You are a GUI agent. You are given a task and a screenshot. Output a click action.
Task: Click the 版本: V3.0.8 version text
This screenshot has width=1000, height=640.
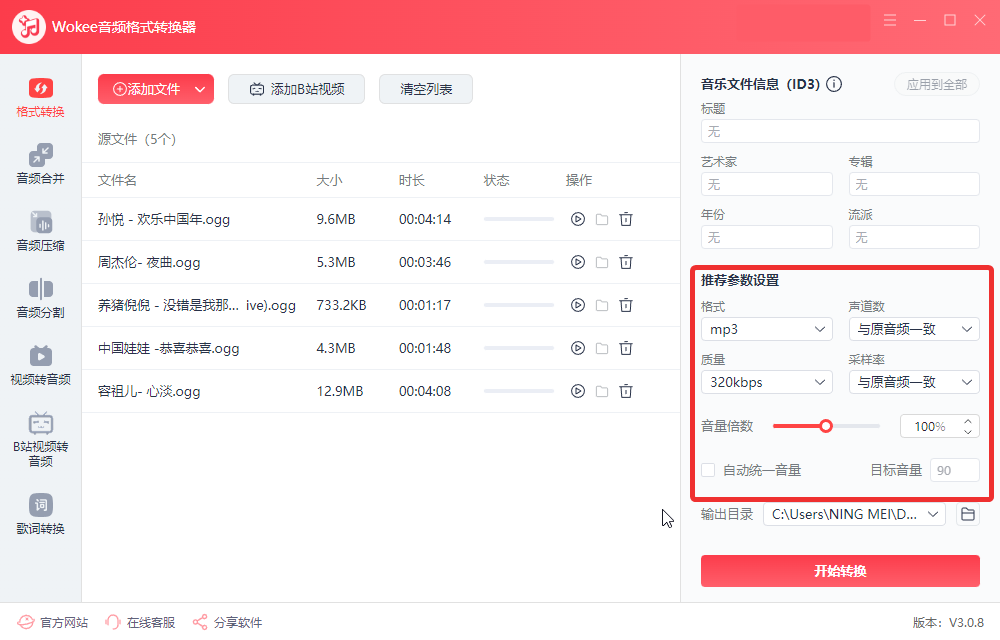948,622
